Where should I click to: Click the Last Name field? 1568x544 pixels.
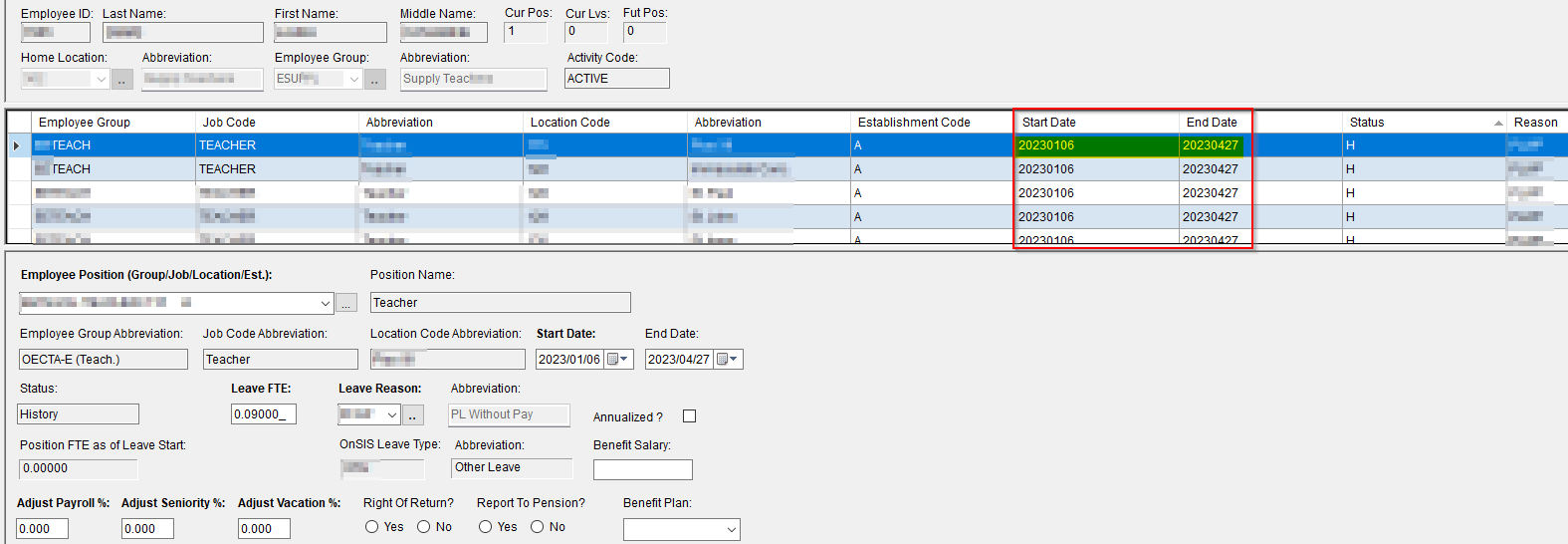(183, 32)
